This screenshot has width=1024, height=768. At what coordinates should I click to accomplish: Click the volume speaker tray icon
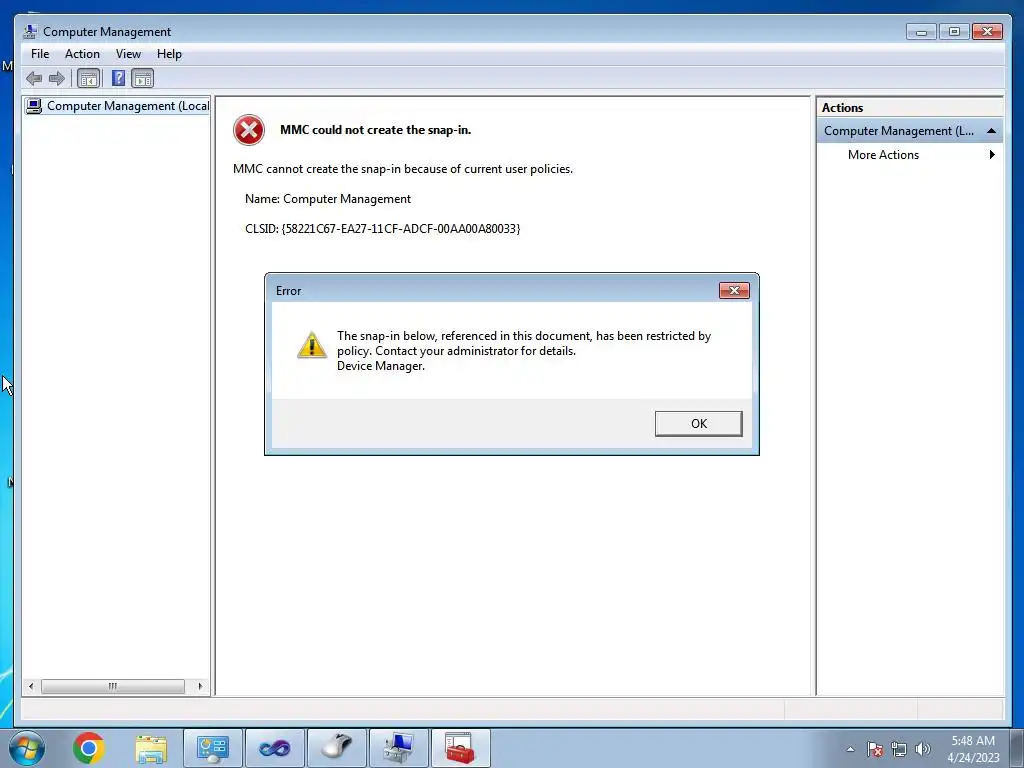[x=923, y=749]
